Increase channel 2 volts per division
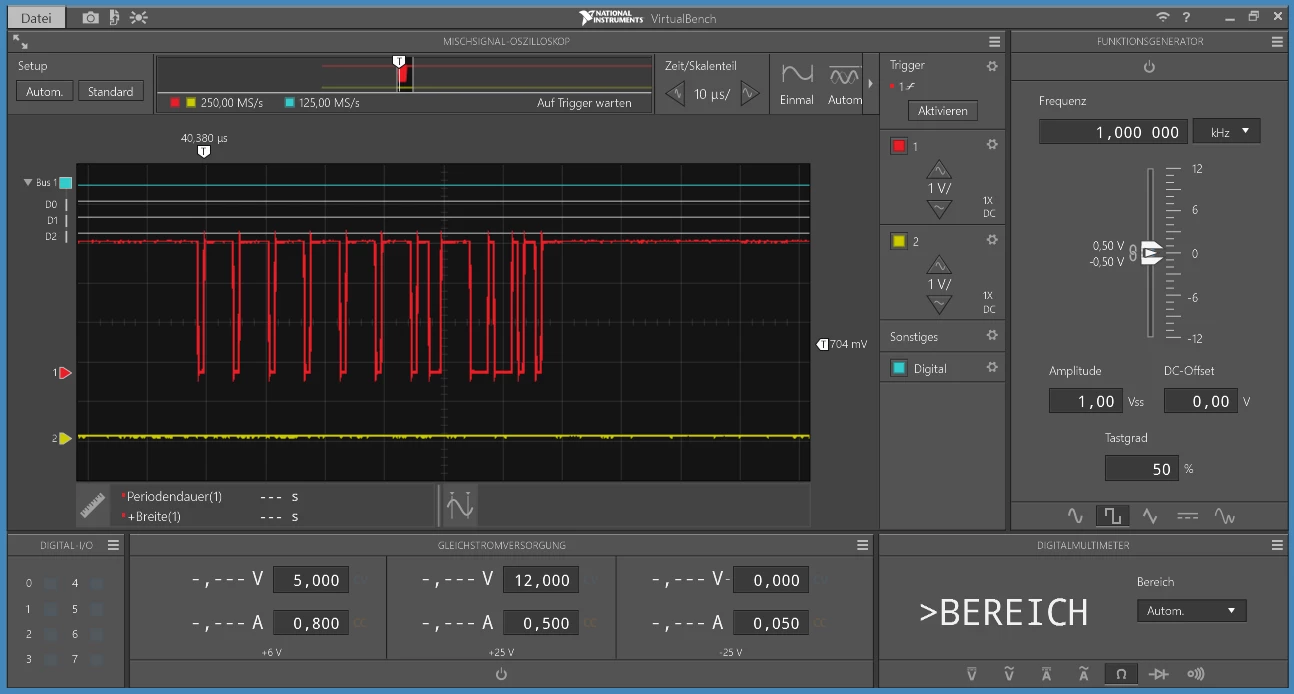1294x694 pixels. point(939,265)
